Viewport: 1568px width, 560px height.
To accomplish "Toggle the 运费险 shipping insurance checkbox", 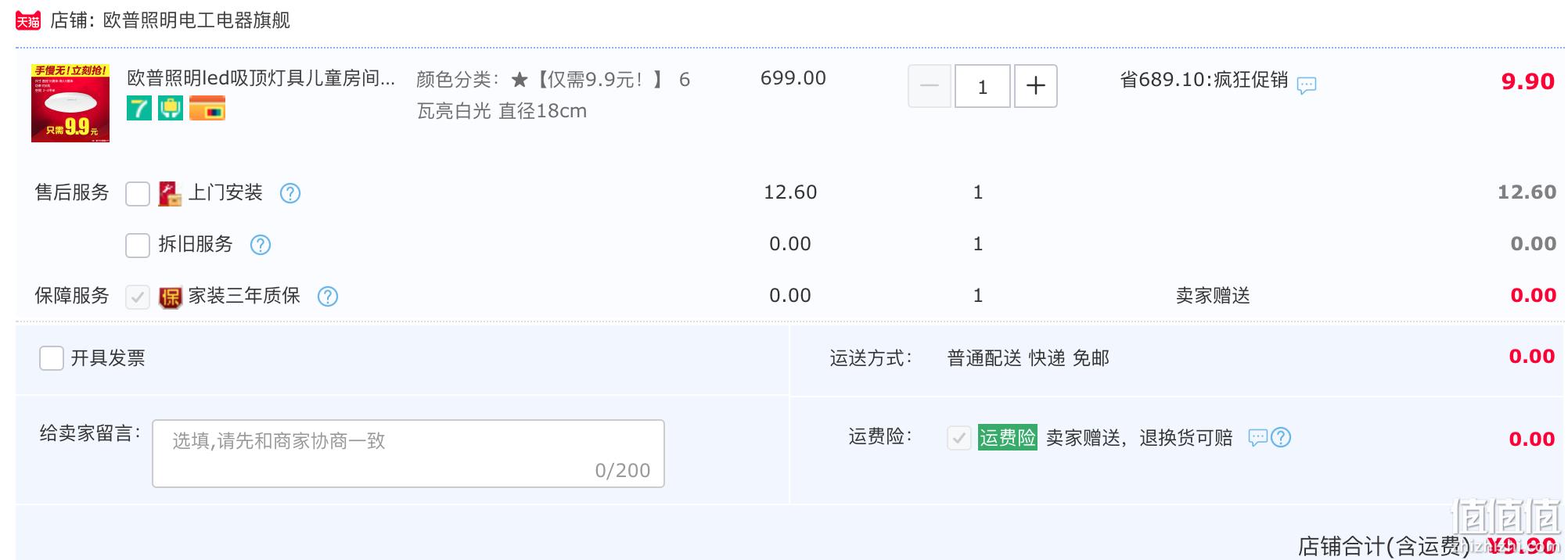I will [x=959, y=438].
